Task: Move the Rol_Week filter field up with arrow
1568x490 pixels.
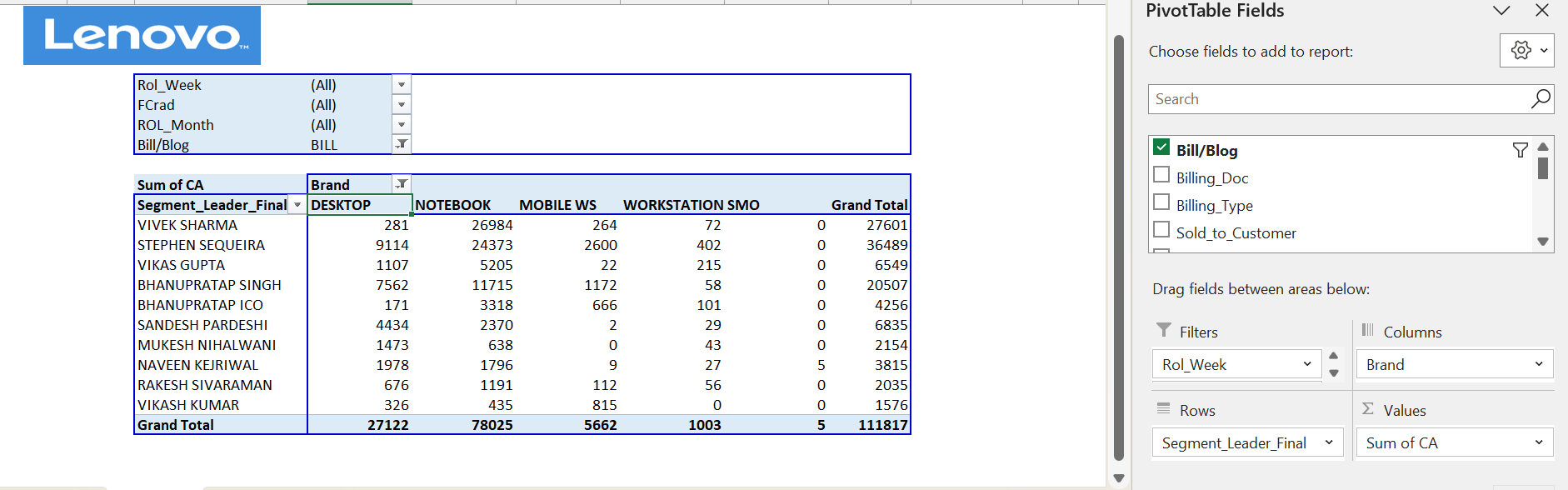Action: click(x=1334, y=356)
